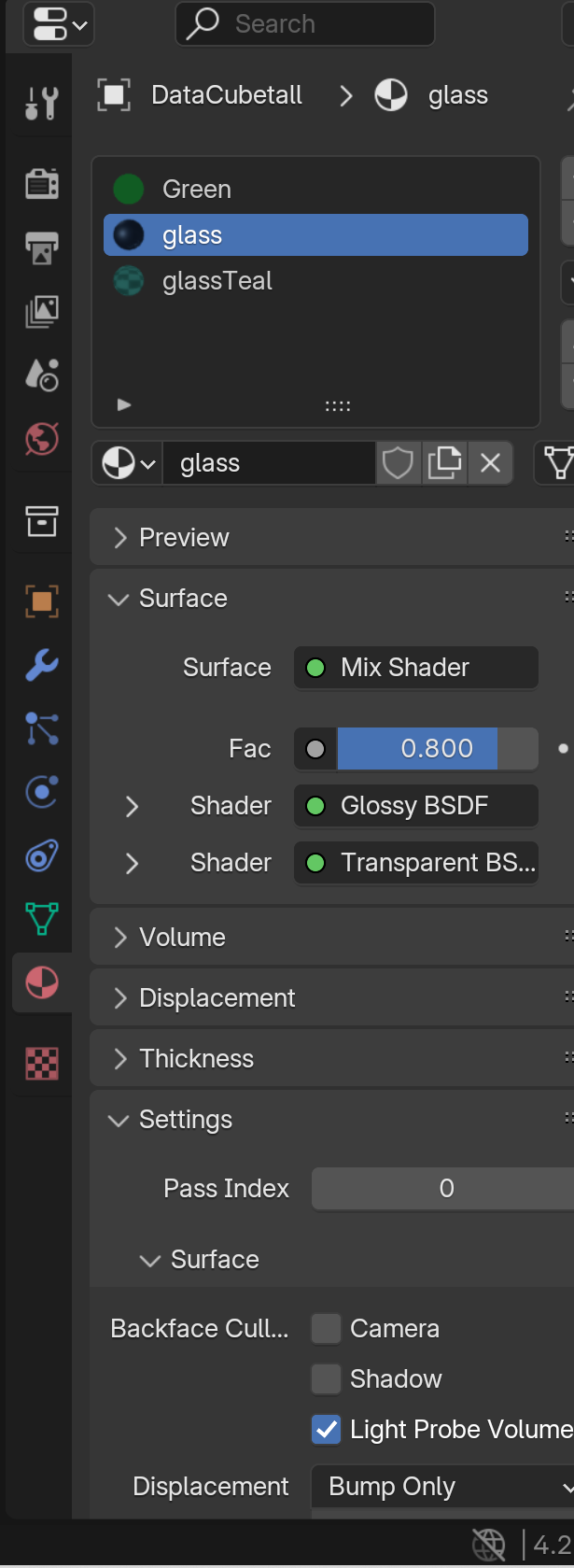This screenshot has height=1568, width=574.
Task: Open the Texture properties checker tab
Action: [x=42, y=1063]
